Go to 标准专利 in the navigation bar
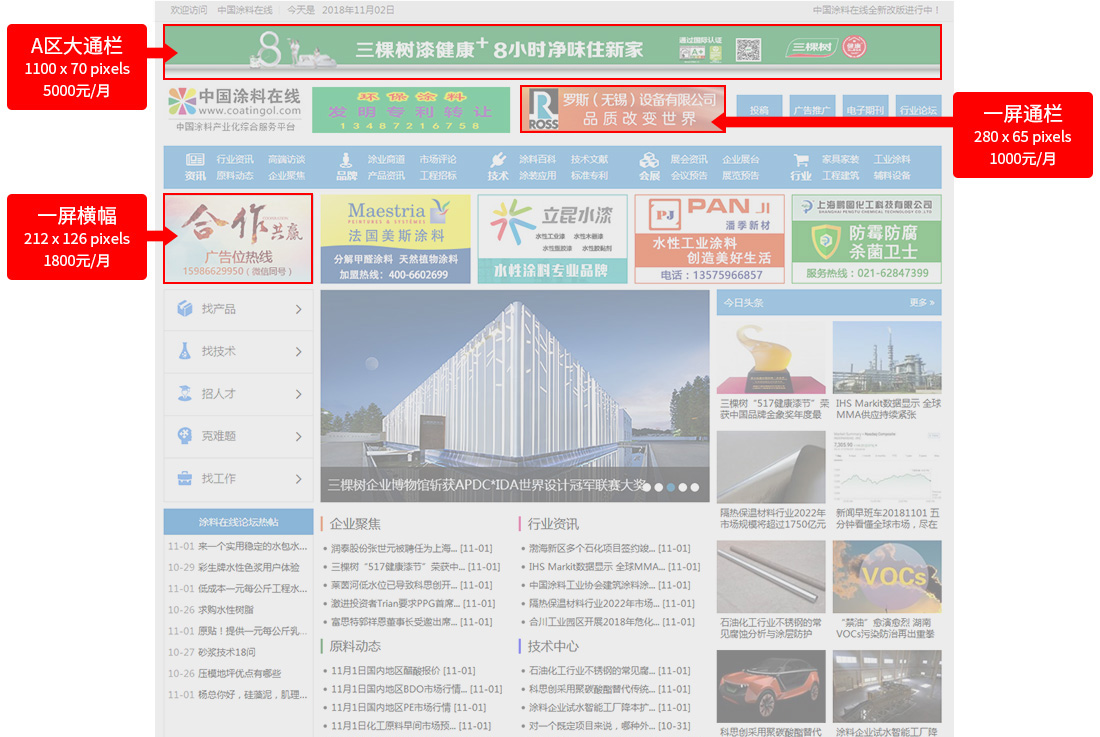1100x737 pixels. point(589,175)
